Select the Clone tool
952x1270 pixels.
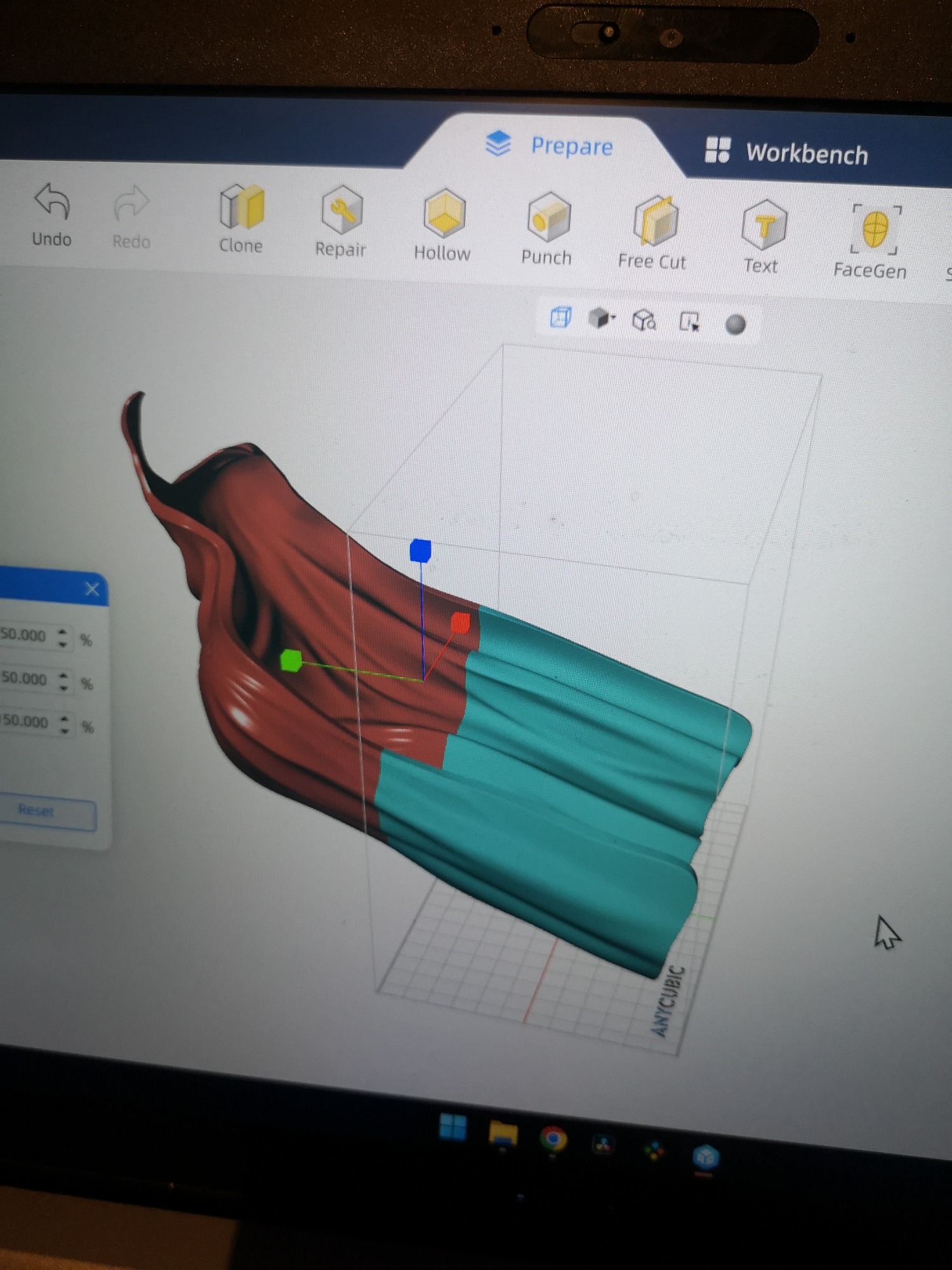coord(241,208)
